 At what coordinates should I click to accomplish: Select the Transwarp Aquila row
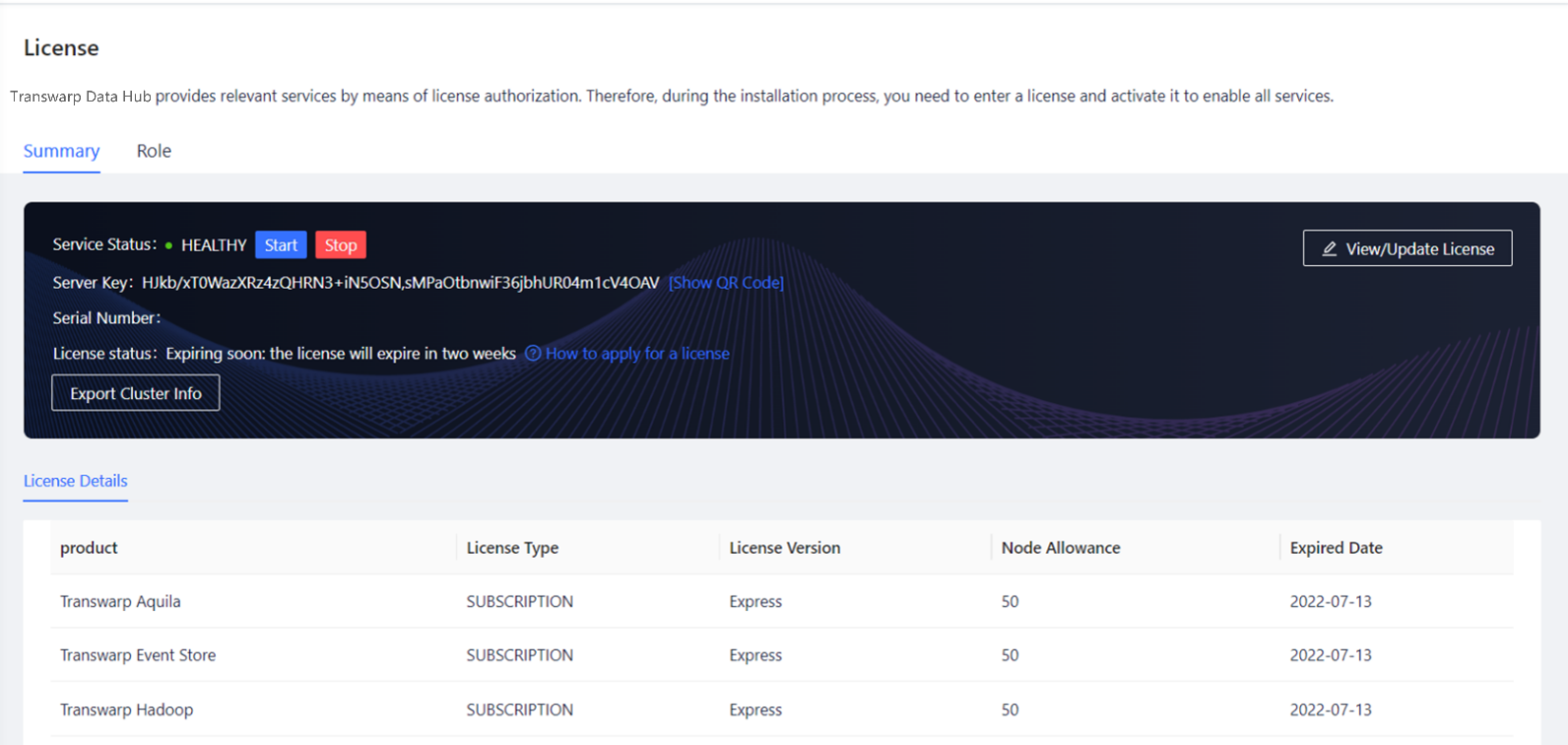(x=783, y=601)
